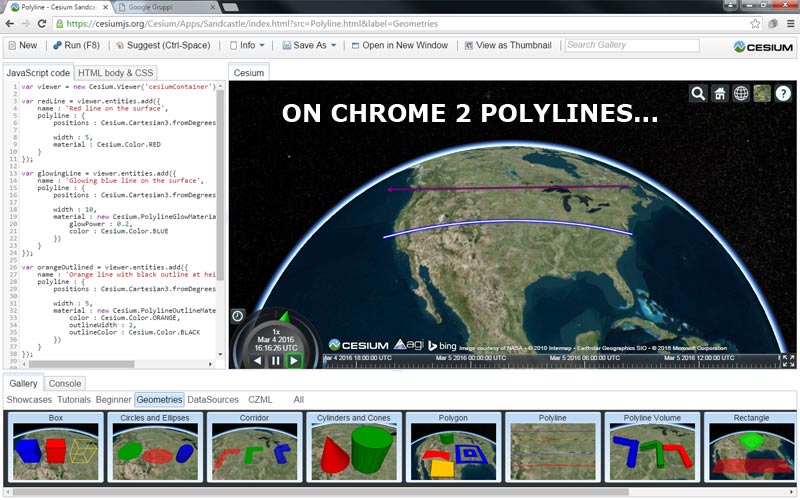Screen dimensions: 800x500
Task: Select the CZML gallery category
Action: pyautogui.click(x=260, y=399)
